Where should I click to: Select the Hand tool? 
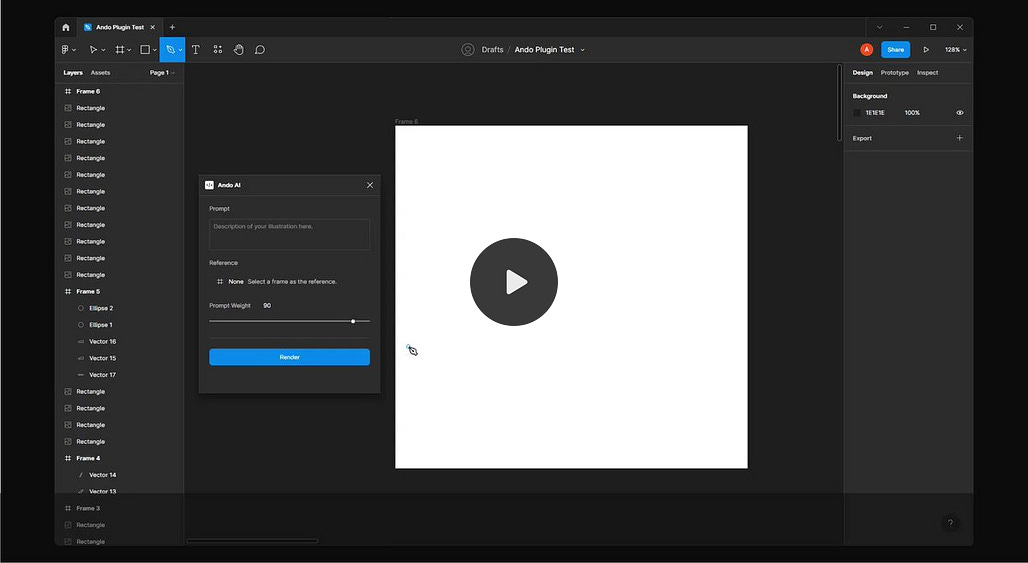239,50
